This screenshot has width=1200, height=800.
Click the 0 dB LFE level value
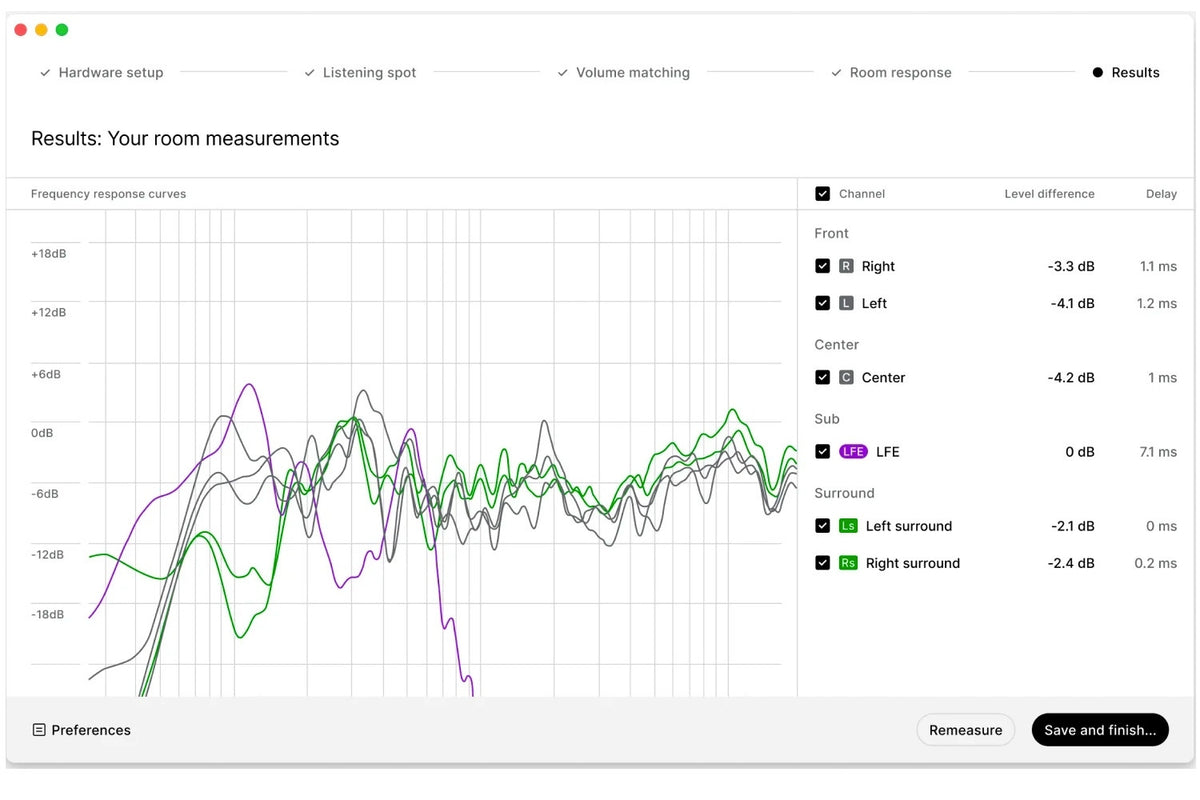pyautogui.click(x=1080, y=452)
